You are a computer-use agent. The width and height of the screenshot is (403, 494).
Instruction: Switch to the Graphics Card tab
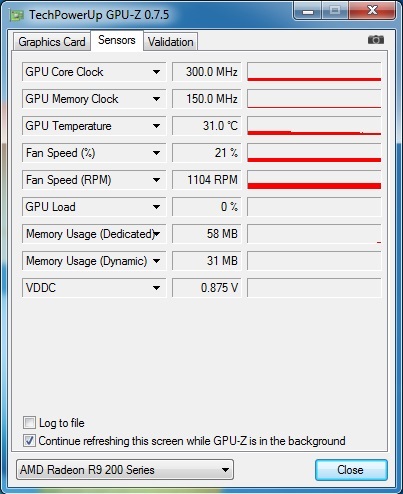52,42
